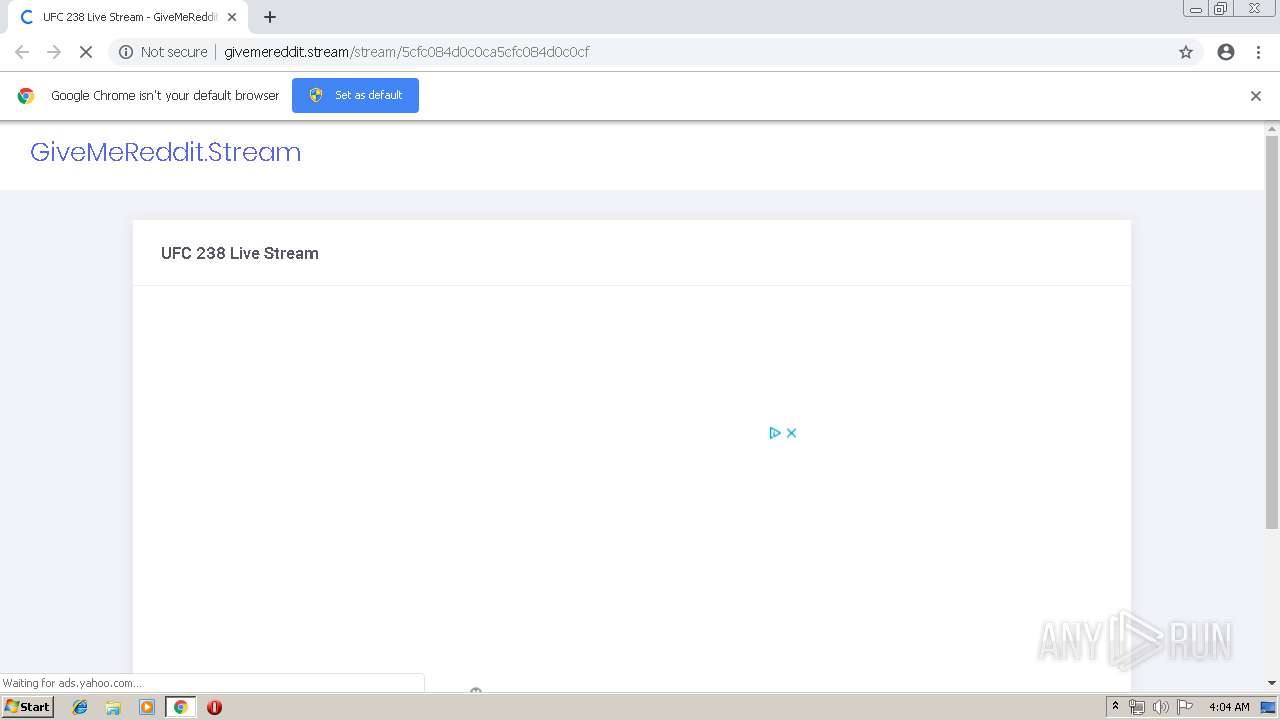Click the Chrome logo in infobar
1280x720 pixels.
26,96
